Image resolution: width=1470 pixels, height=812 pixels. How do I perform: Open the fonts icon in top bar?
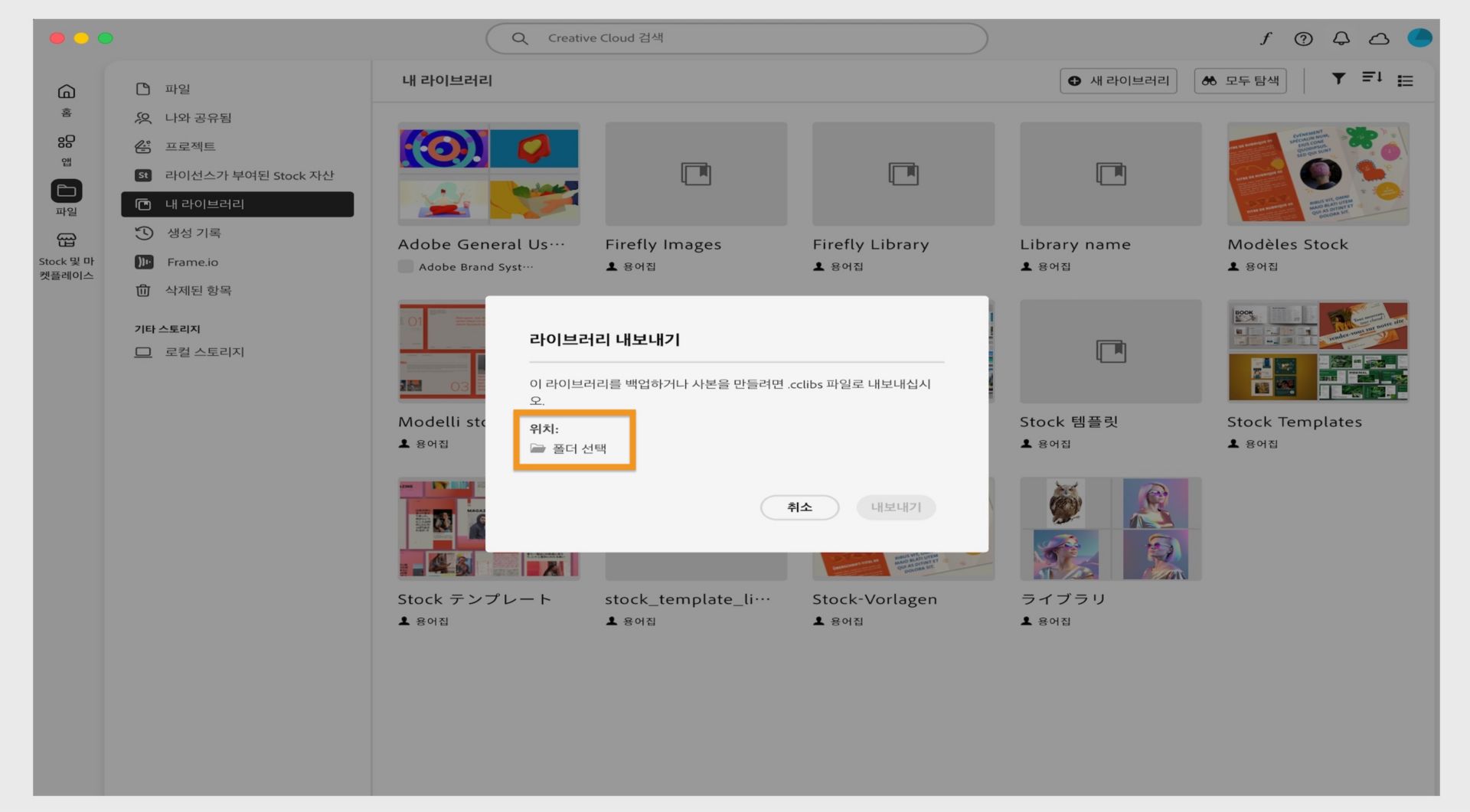tap(1266, 38)
